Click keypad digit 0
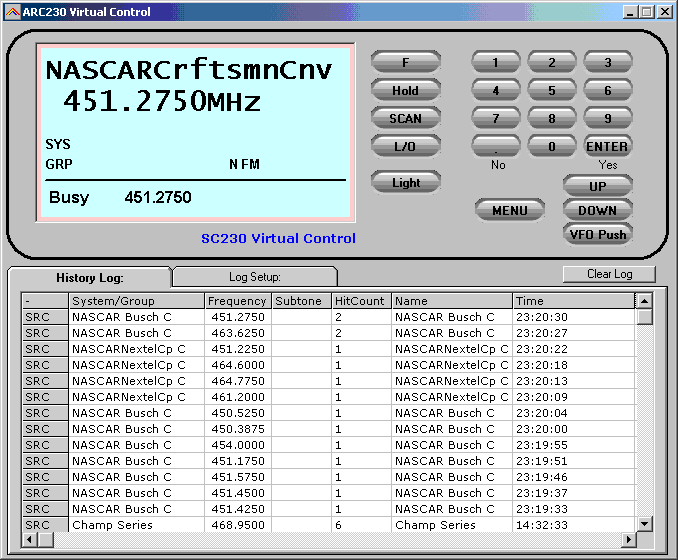This screenshot has width=678, height=560. 552,147
